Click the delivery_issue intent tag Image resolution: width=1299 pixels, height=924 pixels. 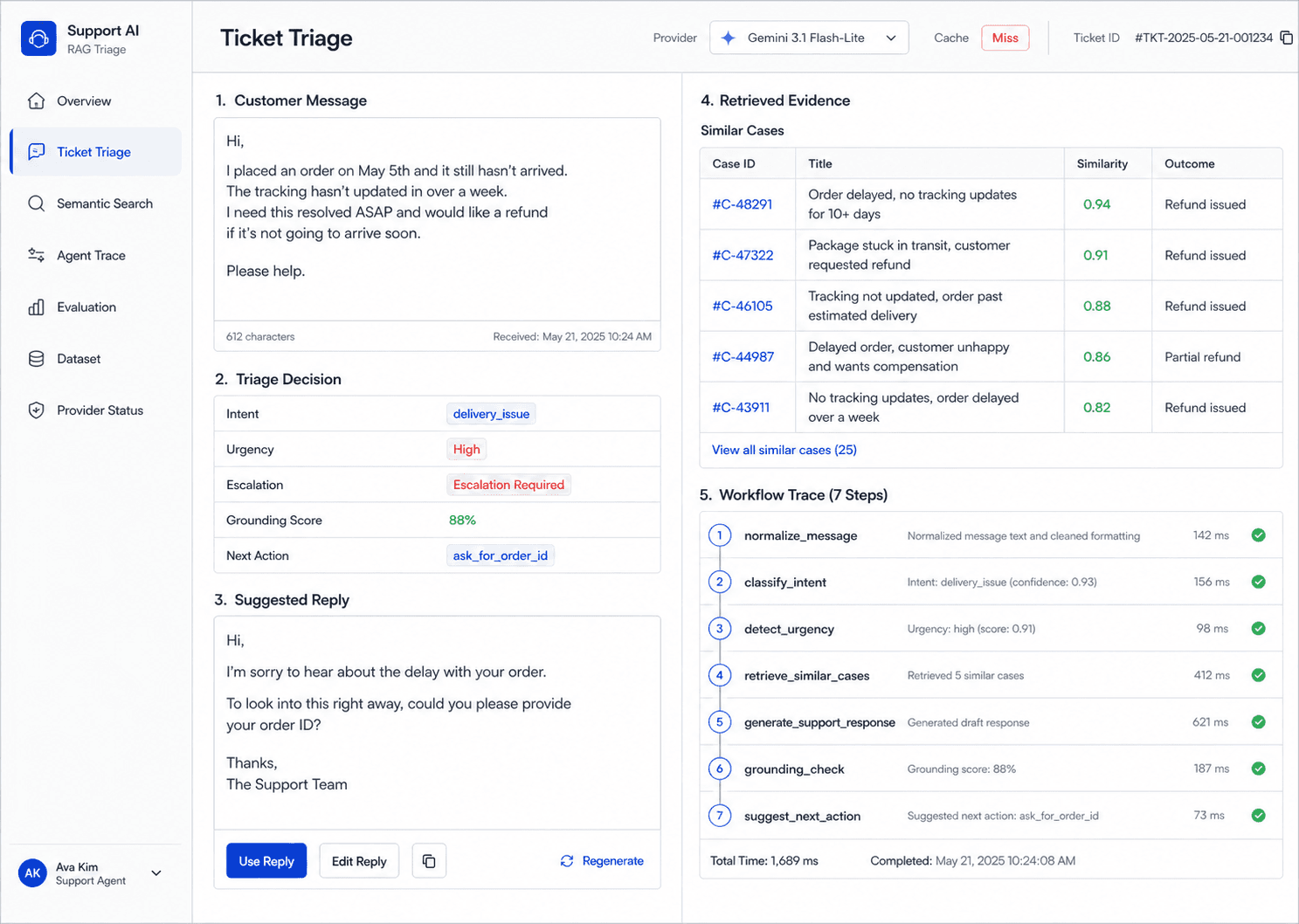click(491, 414)
